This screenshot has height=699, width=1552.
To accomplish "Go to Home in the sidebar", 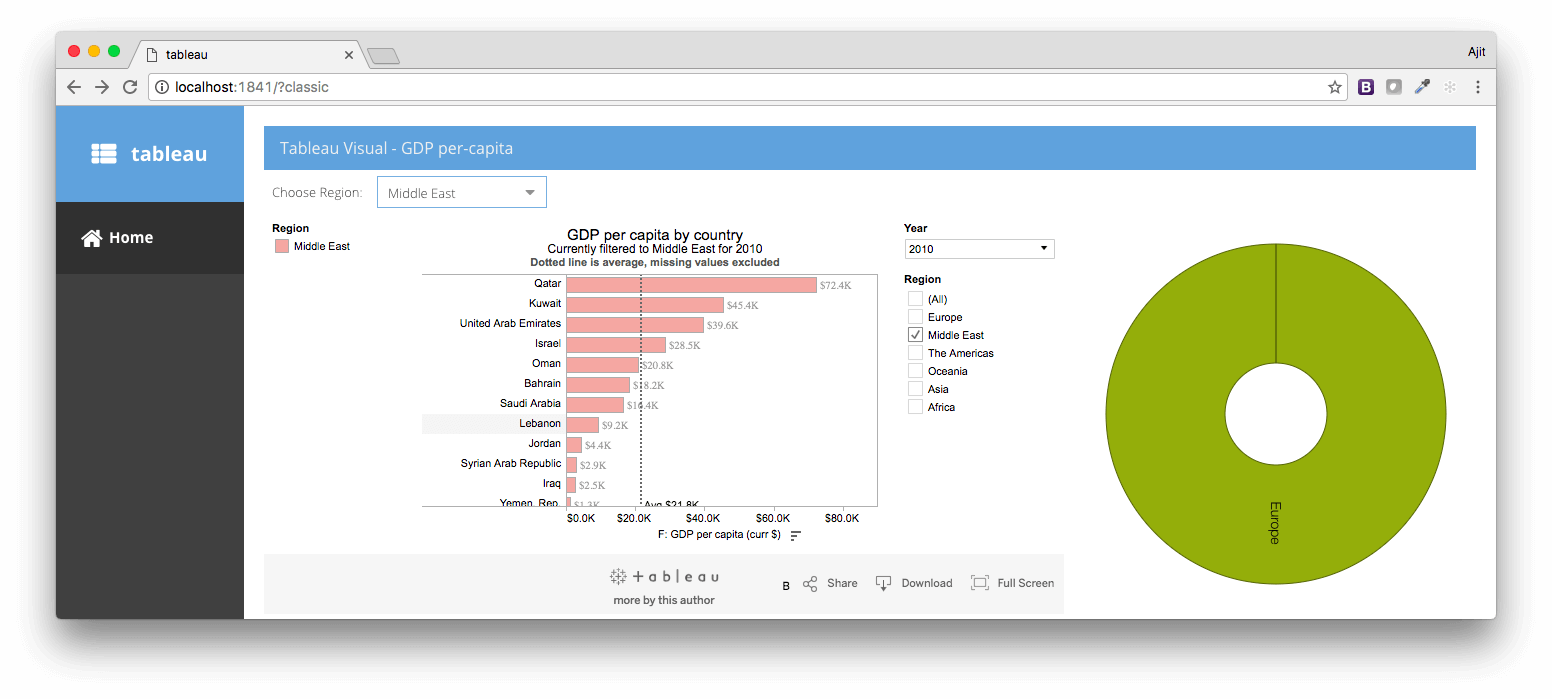I will click(150, 238).
